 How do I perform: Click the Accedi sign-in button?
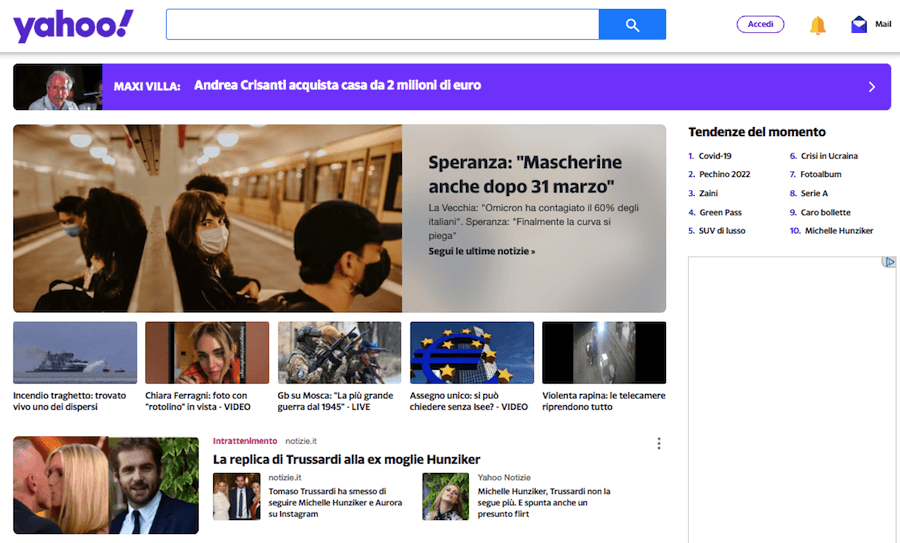[760, 24]
